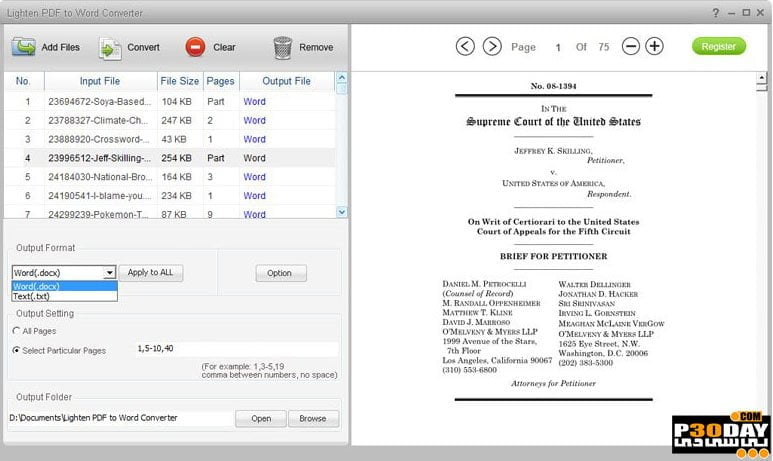773x461 pixels.
Task: Click Word link in row 5
Action: 254,177
